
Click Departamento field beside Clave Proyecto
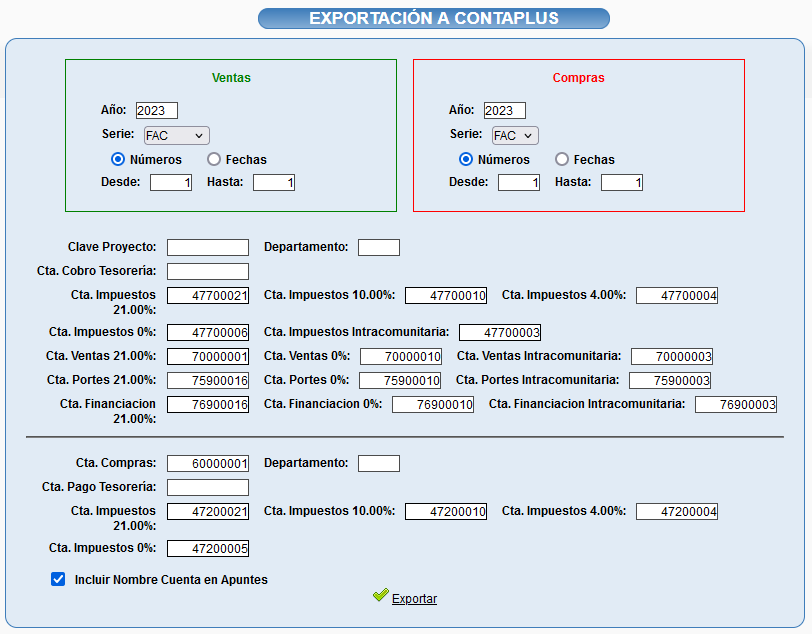click(379, 248)
